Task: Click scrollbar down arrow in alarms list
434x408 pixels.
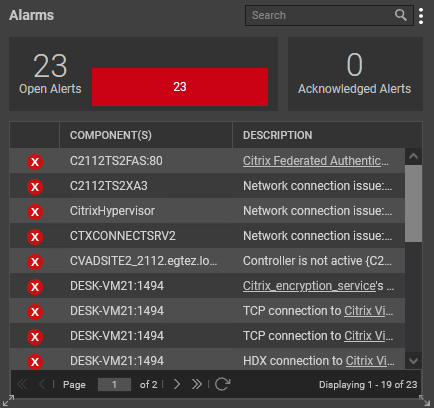Action: (413, 361)
